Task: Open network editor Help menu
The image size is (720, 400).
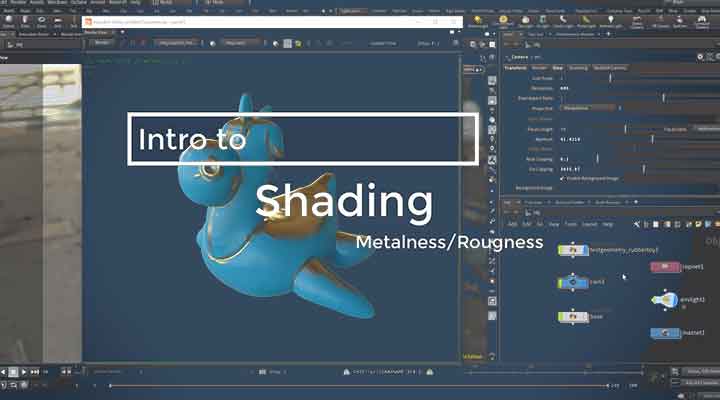Action: pyautogui.click(x=608, y=225)
